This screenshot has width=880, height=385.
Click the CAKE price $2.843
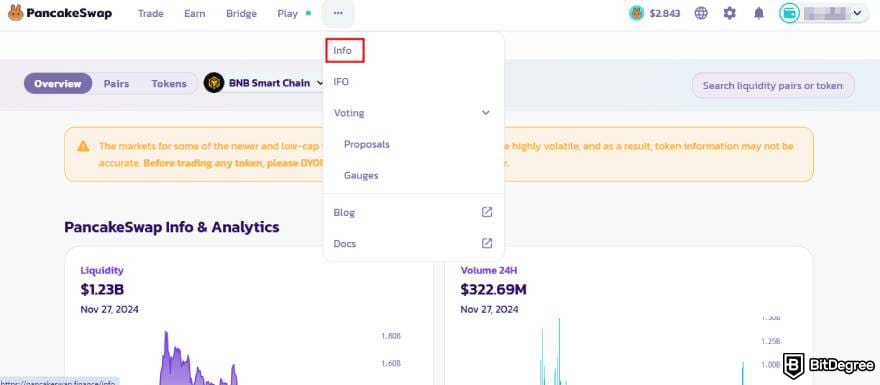coord(664,13)
